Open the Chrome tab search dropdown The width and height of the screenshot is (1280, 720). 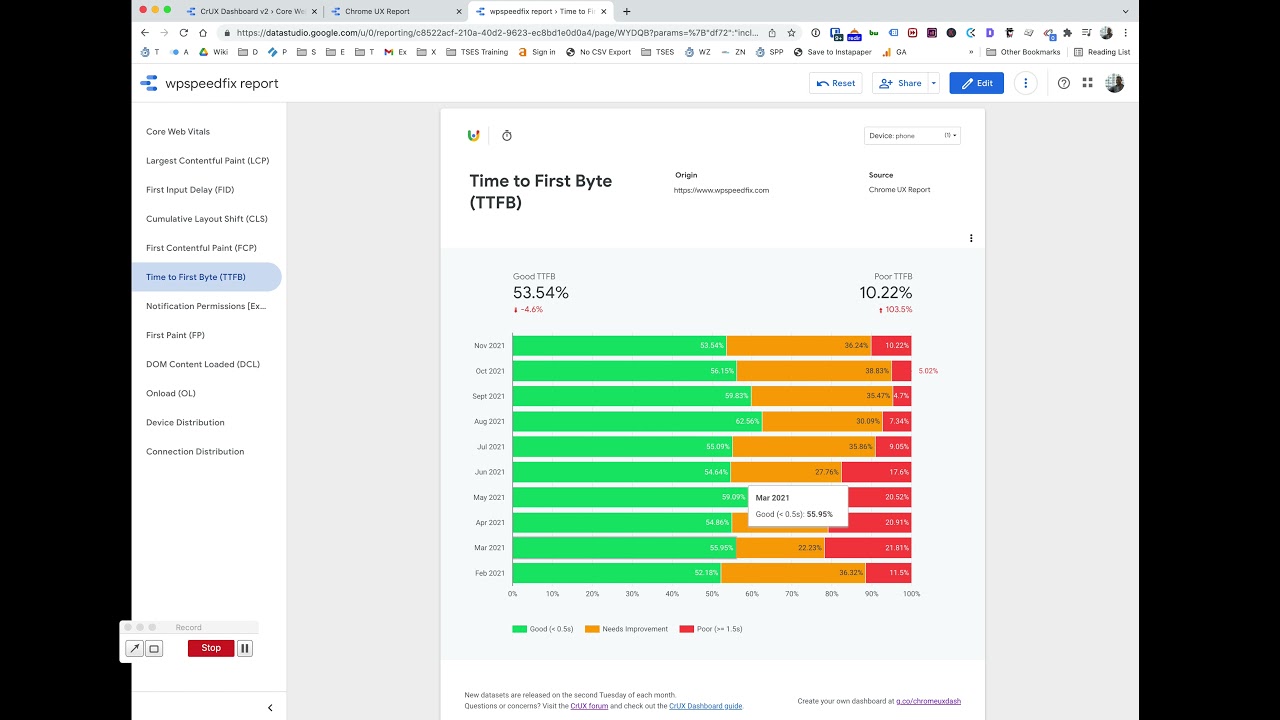click(1125, 12)
